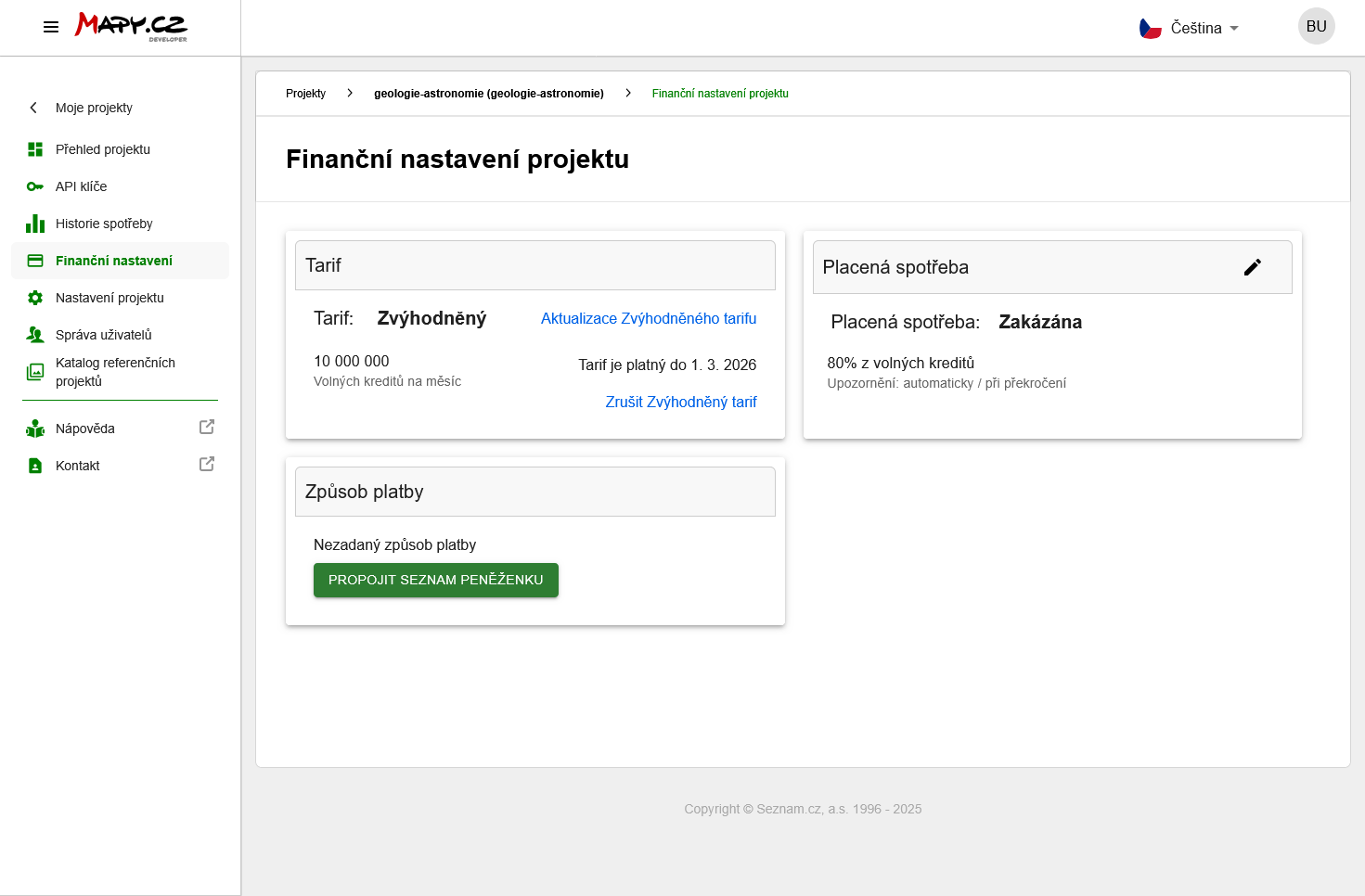Click the Czech flag icon
The image size is (1365, 896).
click(1151, 28)
